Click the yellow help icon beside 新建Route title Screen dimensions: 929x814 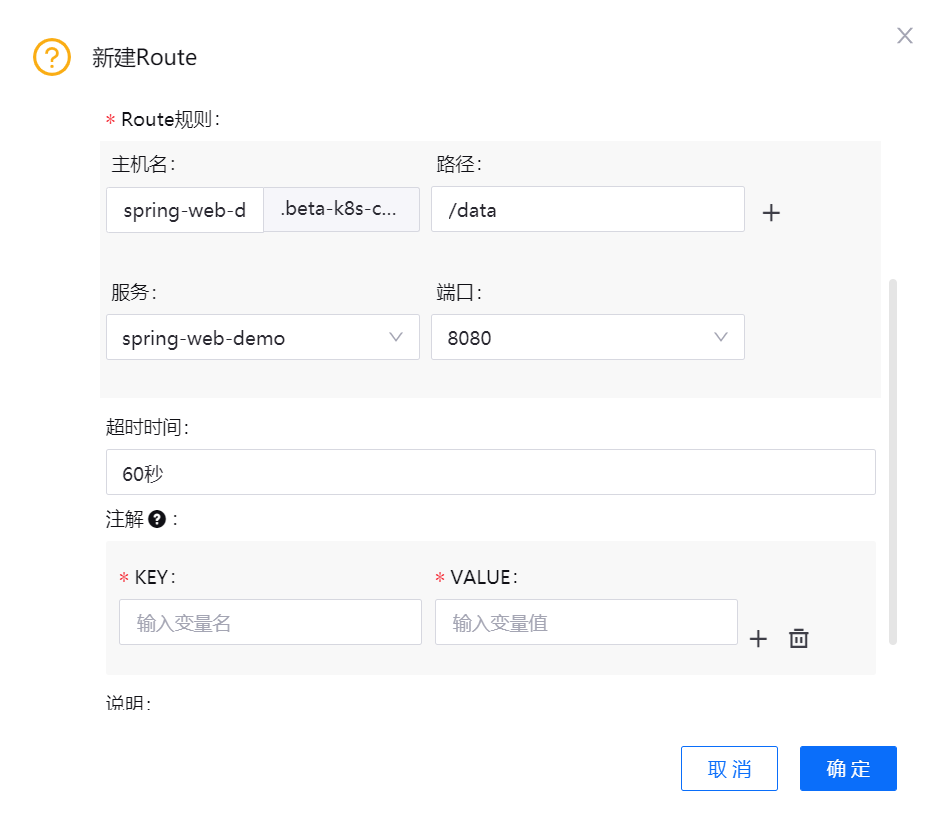pos(51,57)
